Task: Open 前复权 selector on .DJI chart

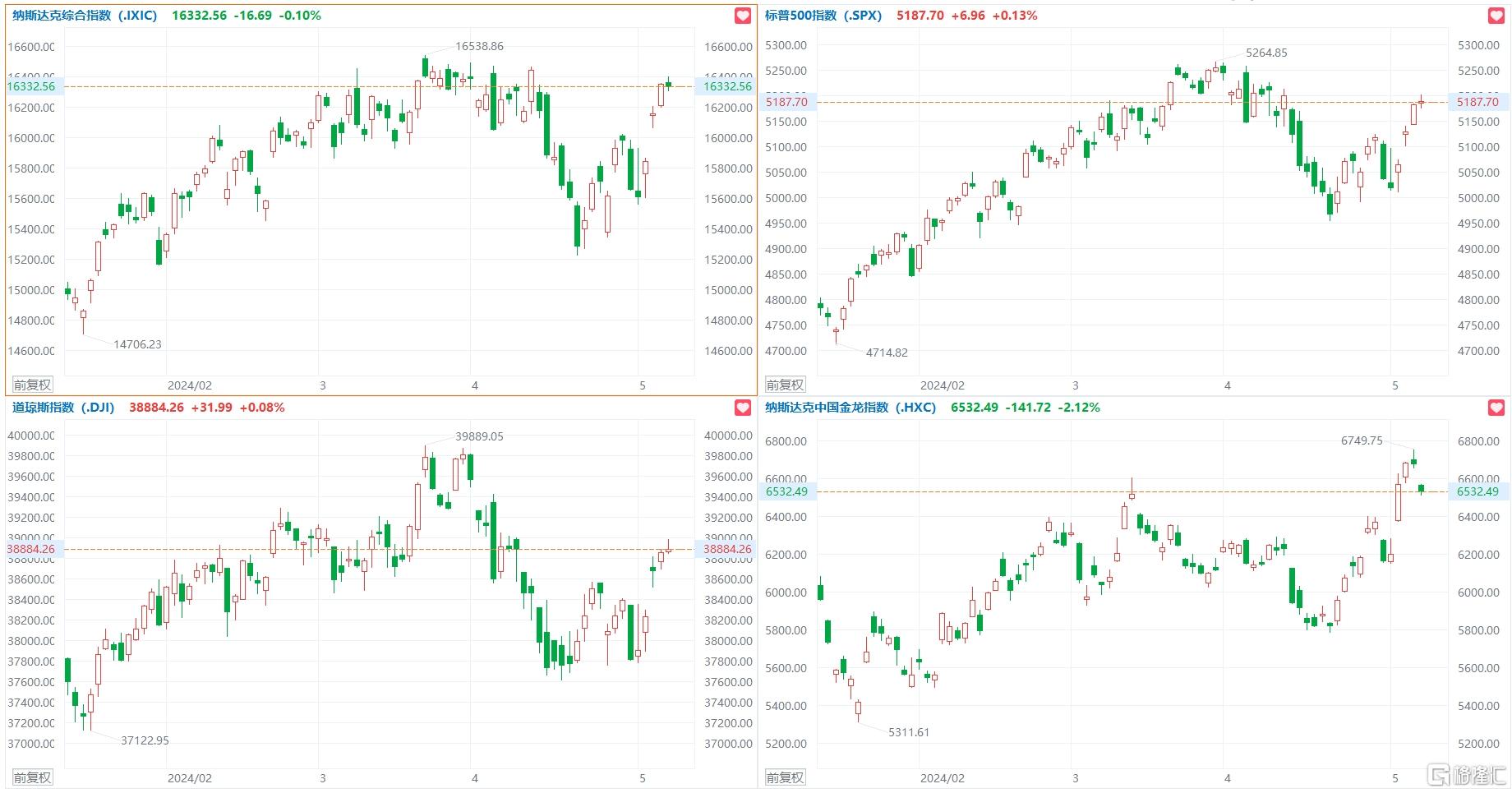Action: pos(32,777)
